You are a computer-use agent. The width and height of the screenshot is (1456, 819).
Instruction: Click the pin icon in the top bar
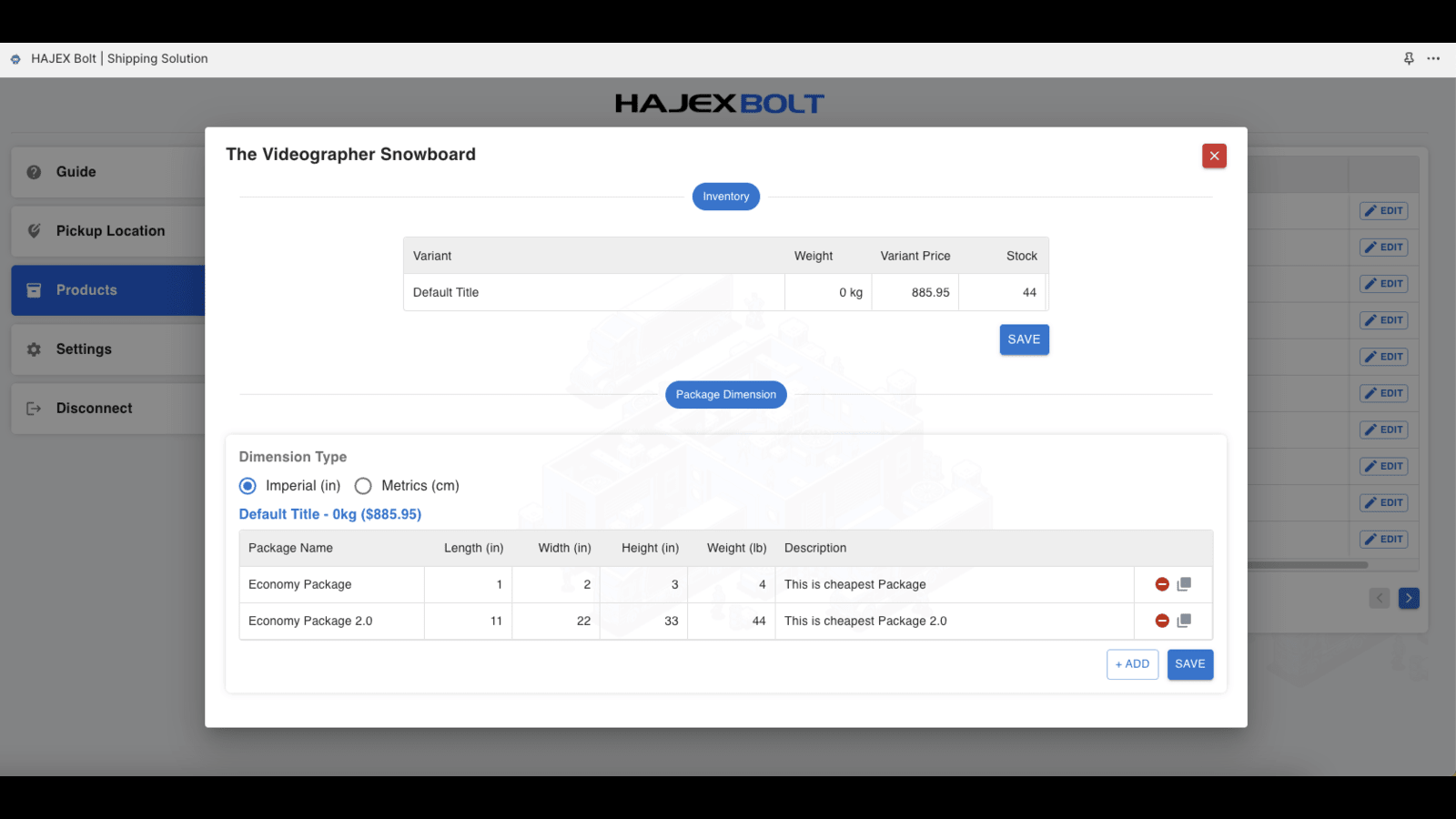1409,58
